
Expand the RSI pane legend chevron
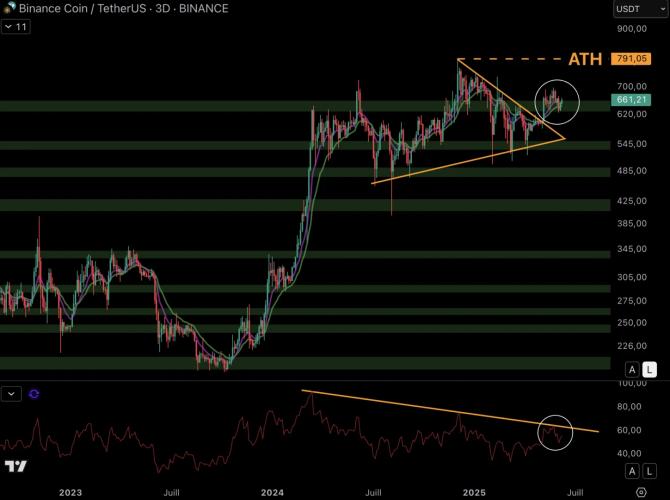point(11,394)
